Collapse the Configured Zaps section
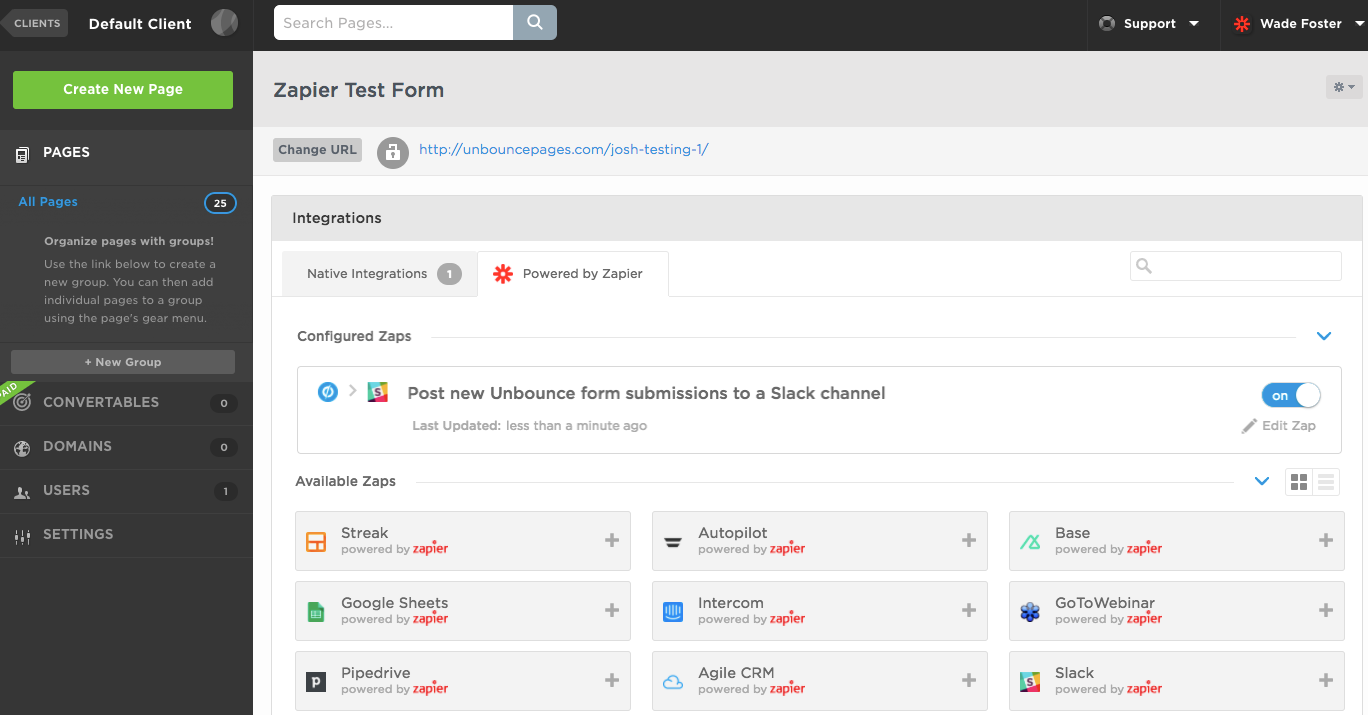 [1324, 336]
